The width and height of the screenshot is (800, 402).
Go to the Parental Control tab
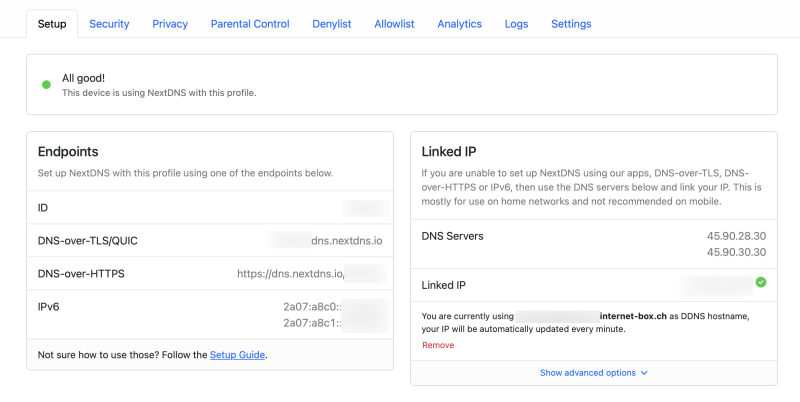250,24
